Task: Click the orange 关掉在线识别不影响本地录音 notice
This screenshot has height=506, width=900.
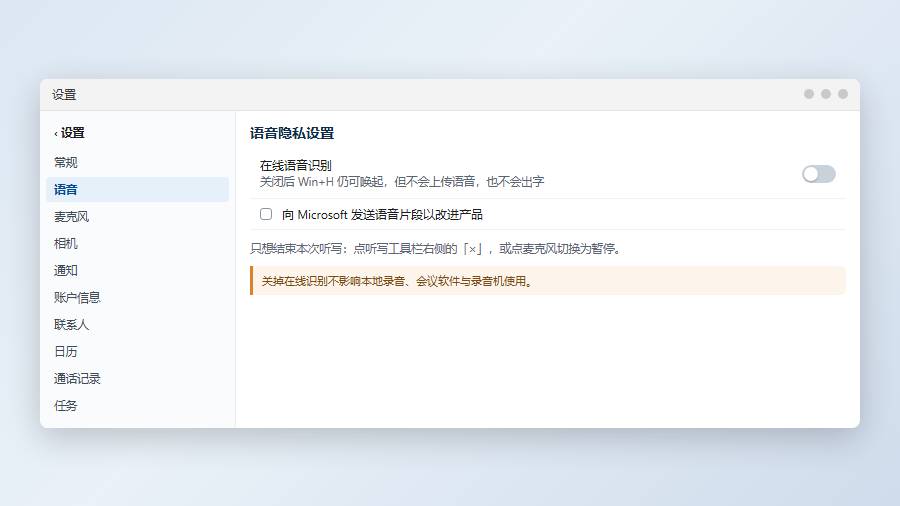Action: click(x=548, y=281)
